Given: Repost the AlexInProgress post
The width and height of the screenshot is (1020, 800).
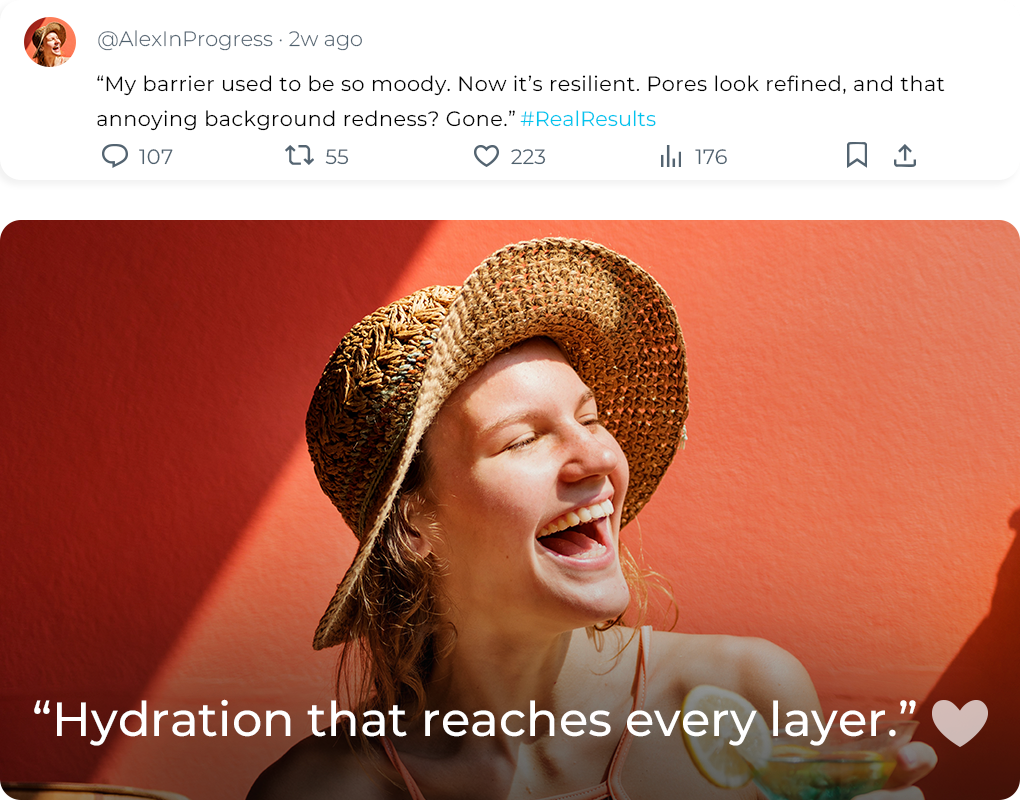Looking at the screenshot, I should coord(299,156).
